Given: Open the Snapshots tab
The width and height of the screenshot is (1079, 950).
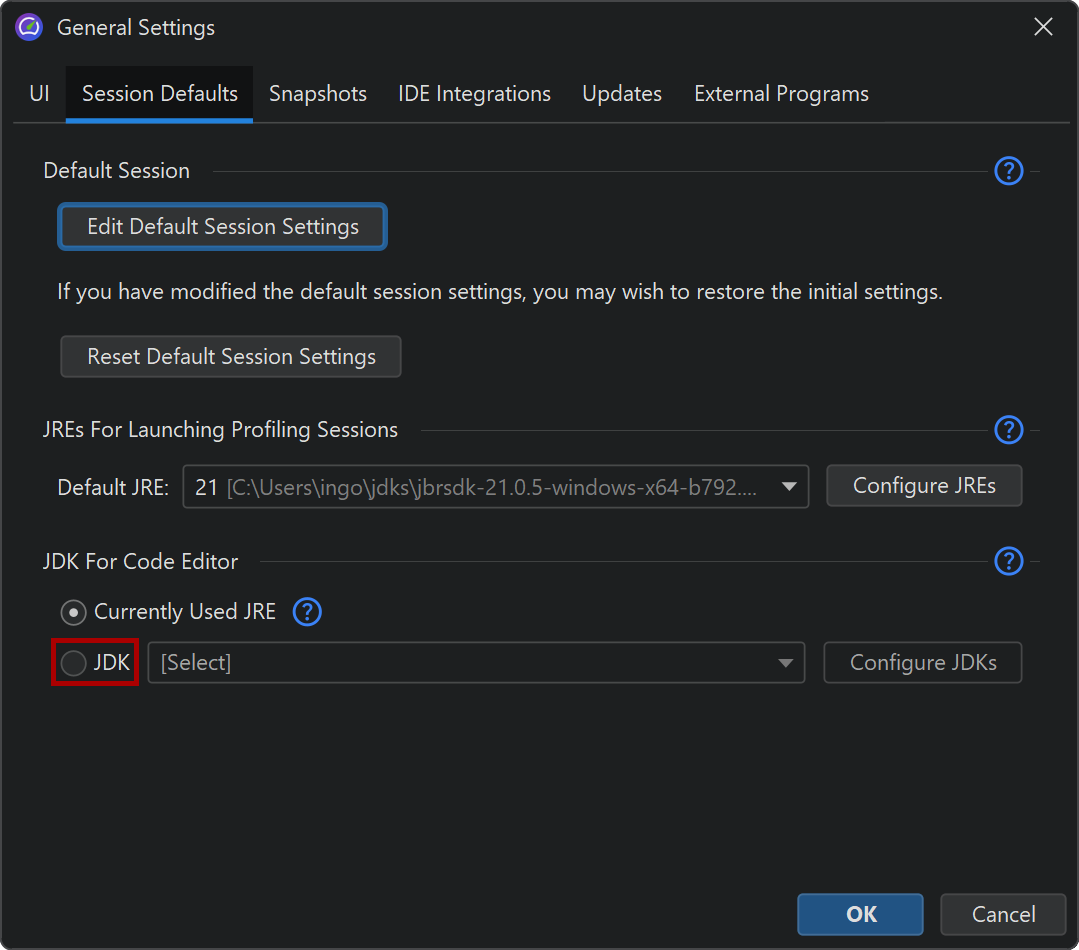Looking at the screenshot, I should (318, 94).
